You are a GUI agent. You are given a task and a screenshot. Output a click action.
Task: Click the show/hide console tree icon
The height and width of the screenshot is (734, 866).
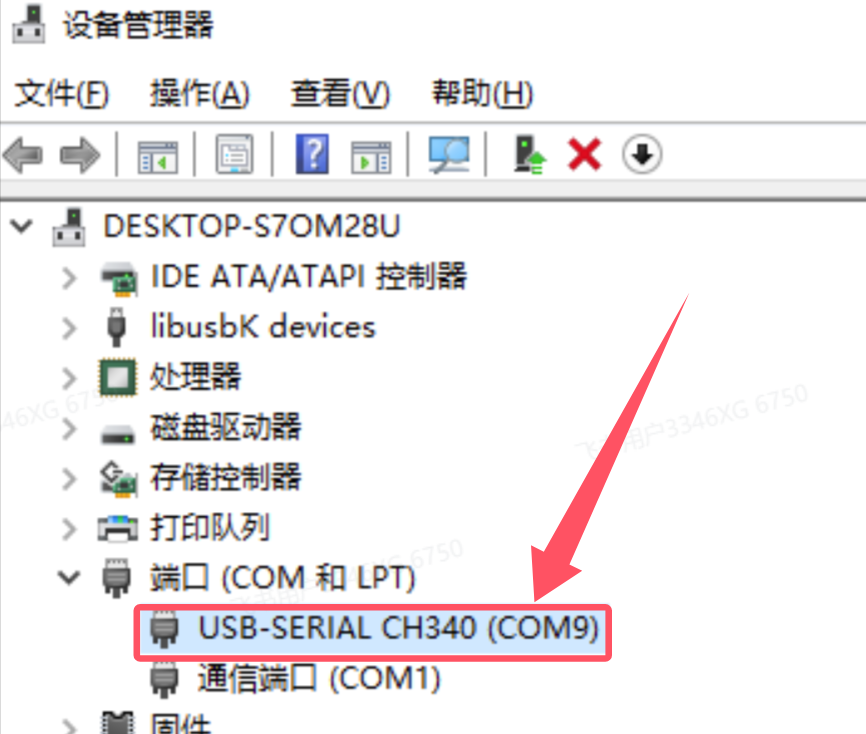(158, 157)
